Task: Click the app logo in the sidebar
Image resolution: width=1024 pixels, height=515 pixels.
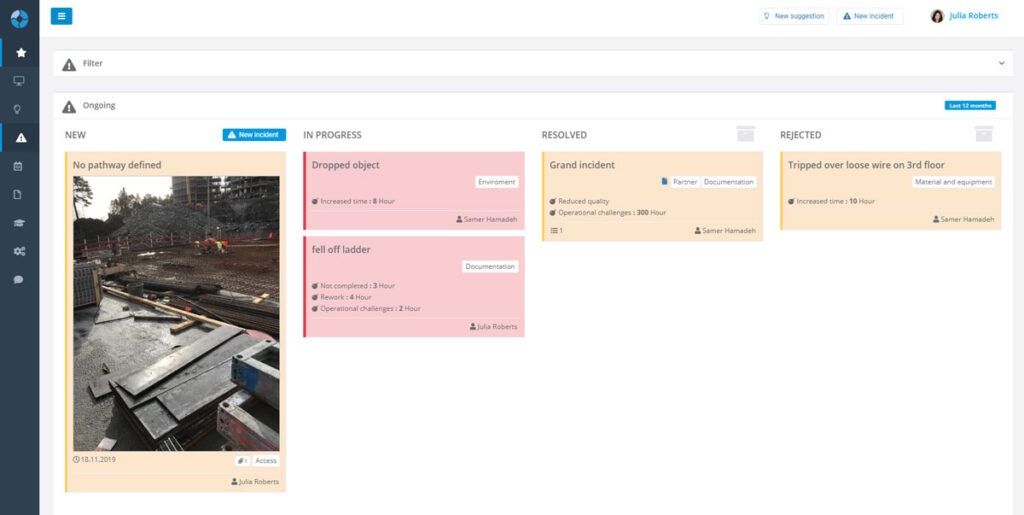Action: tap(20, 19)
